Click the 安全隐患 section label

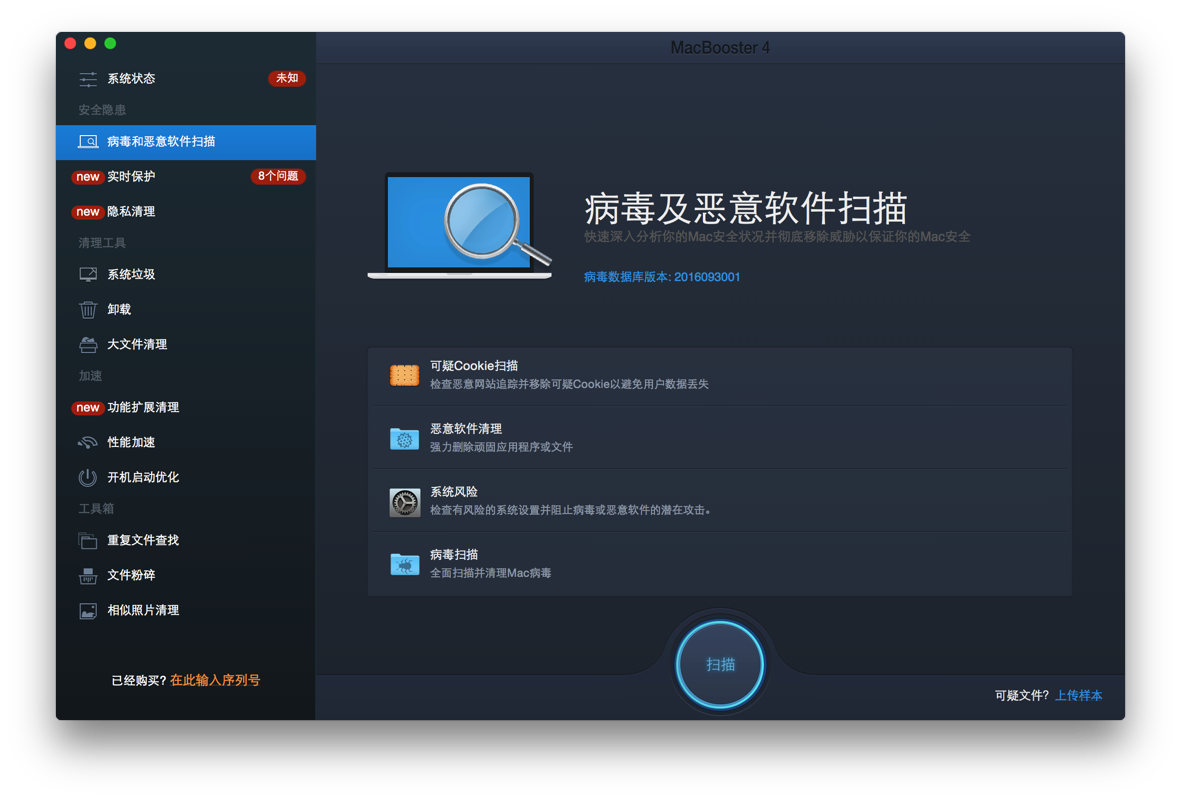[x=102, y=110]
